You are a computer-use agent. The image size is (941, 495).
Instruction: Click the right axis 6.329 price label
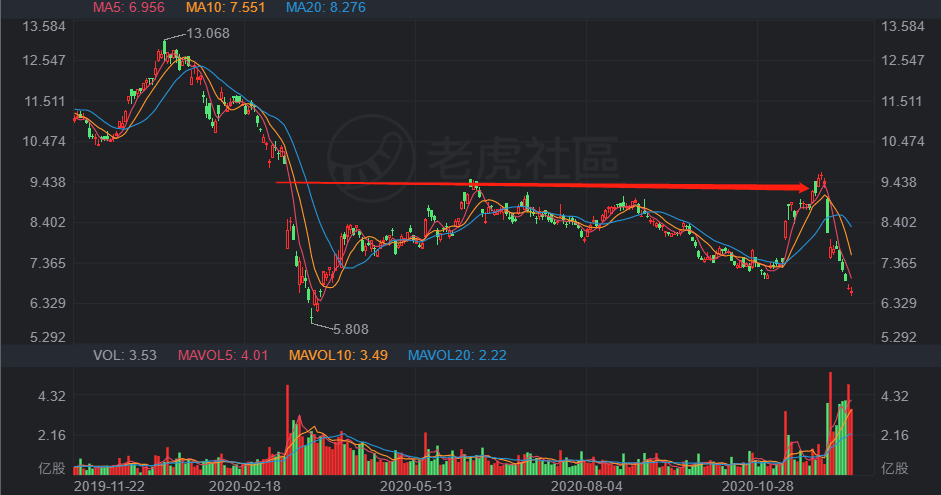898,303
